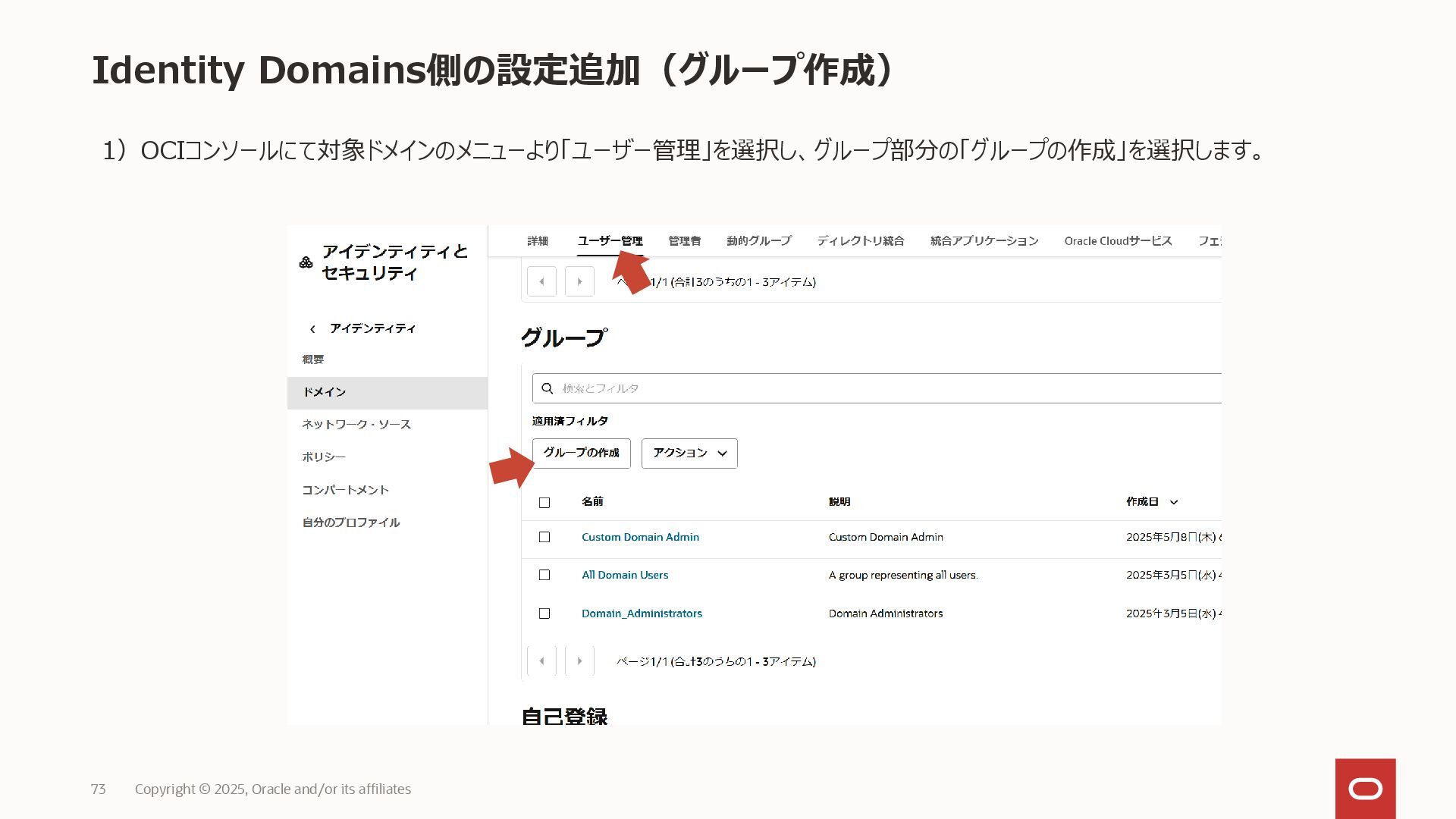Toggle the select-all checkbox in the table header

(544, 503)
